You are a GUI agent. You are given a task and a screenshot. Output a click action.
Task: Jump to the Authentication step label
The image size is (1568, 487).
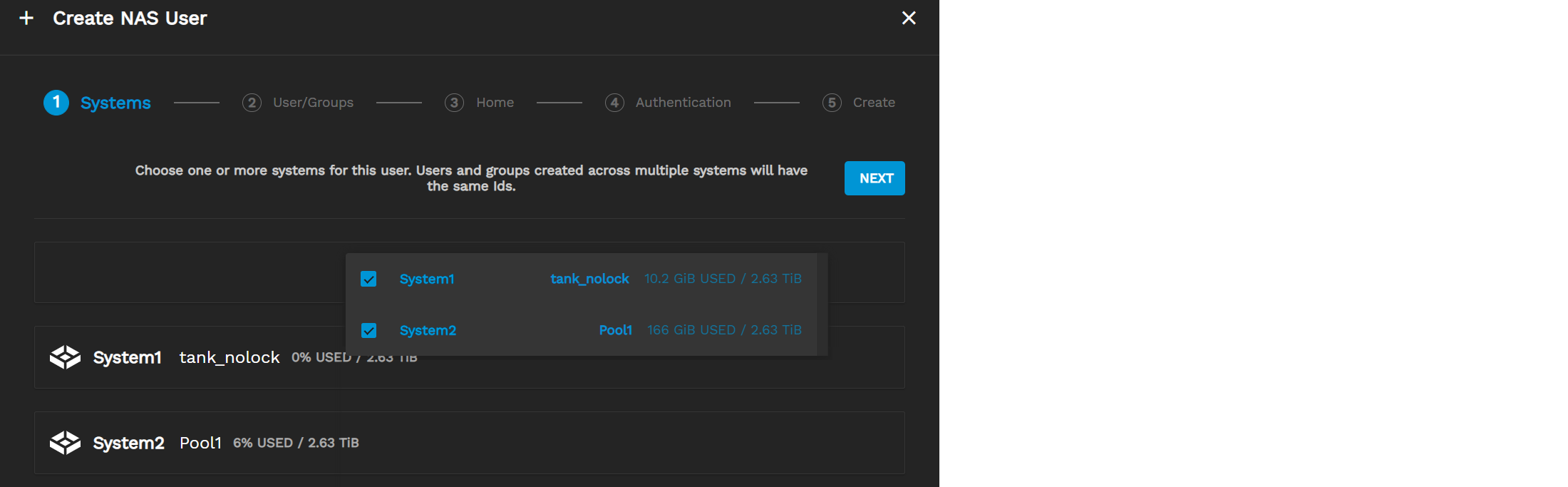(683, 103)
